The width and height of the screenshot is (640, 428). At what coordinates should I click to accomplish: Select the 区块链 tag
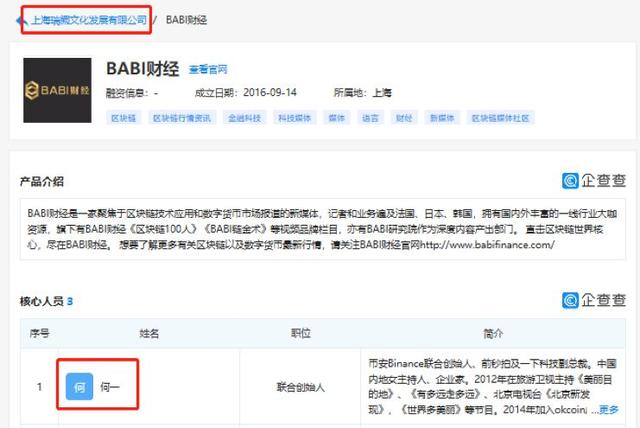122,117
